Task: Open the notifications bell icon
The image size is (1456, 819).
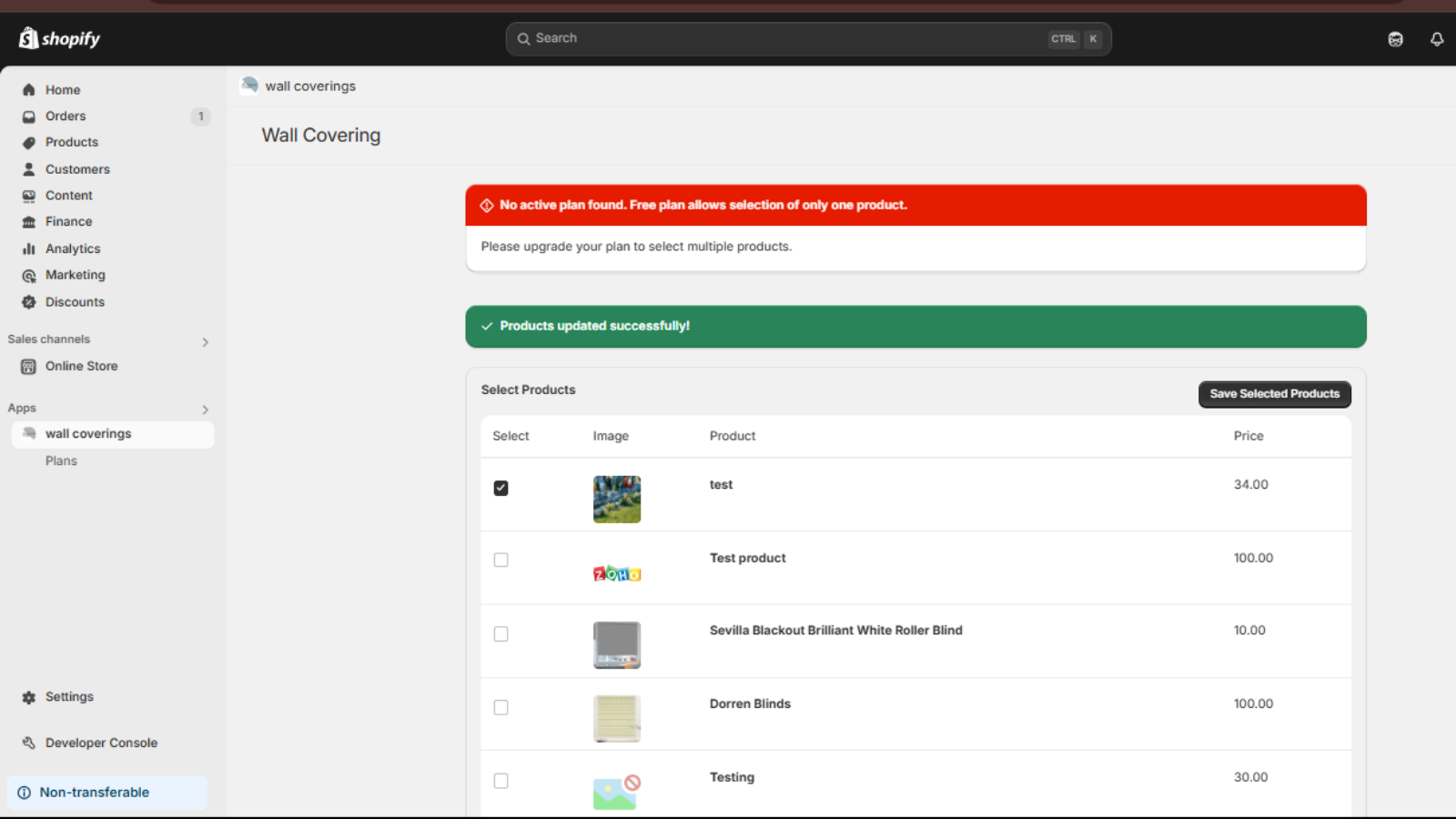Action: [1437, 39]
